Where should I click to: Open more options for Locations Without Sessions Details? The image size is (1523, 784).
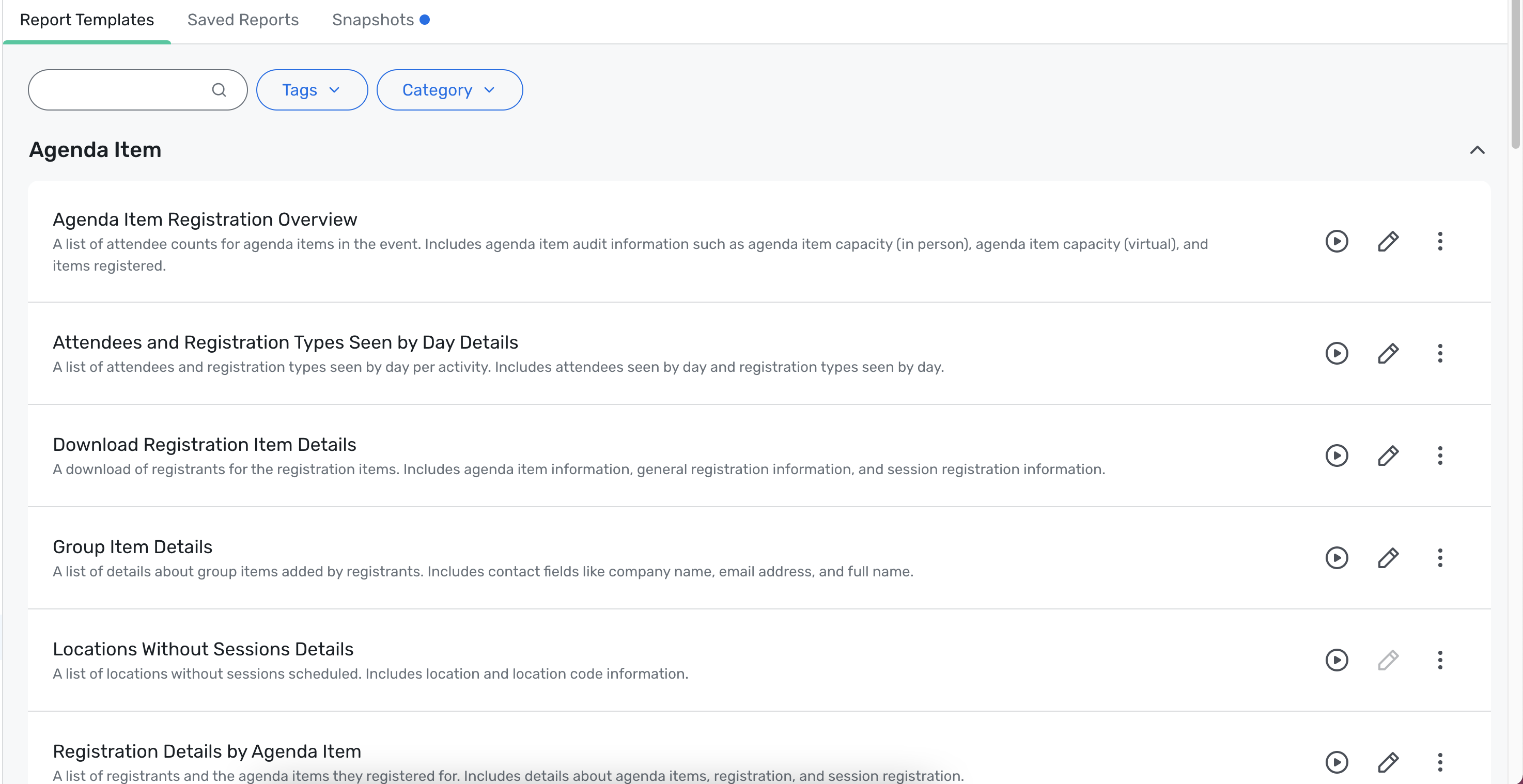[1440, 660]
